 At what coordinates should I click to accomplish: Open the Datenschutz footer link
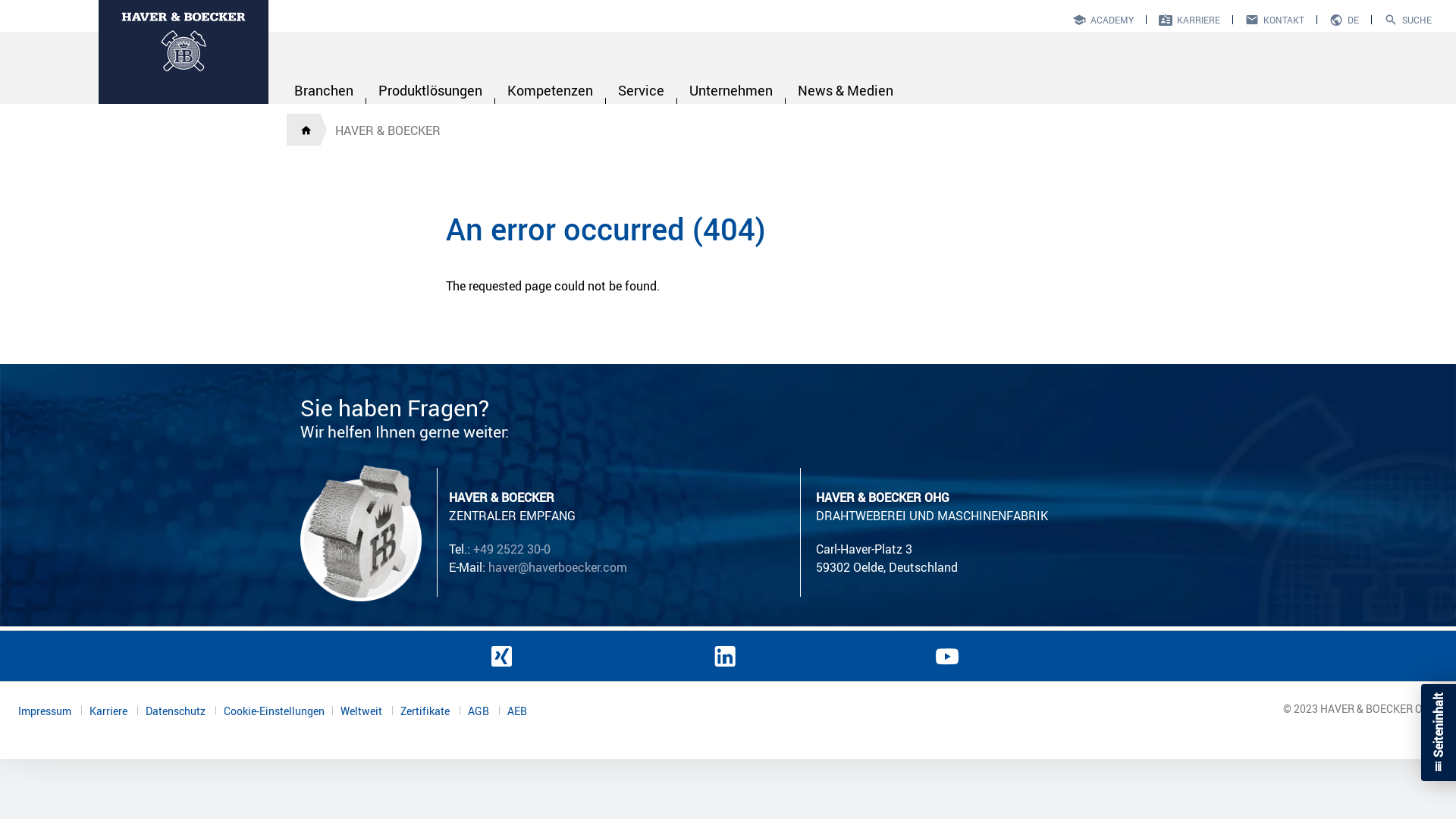click(x=175, y=711)
